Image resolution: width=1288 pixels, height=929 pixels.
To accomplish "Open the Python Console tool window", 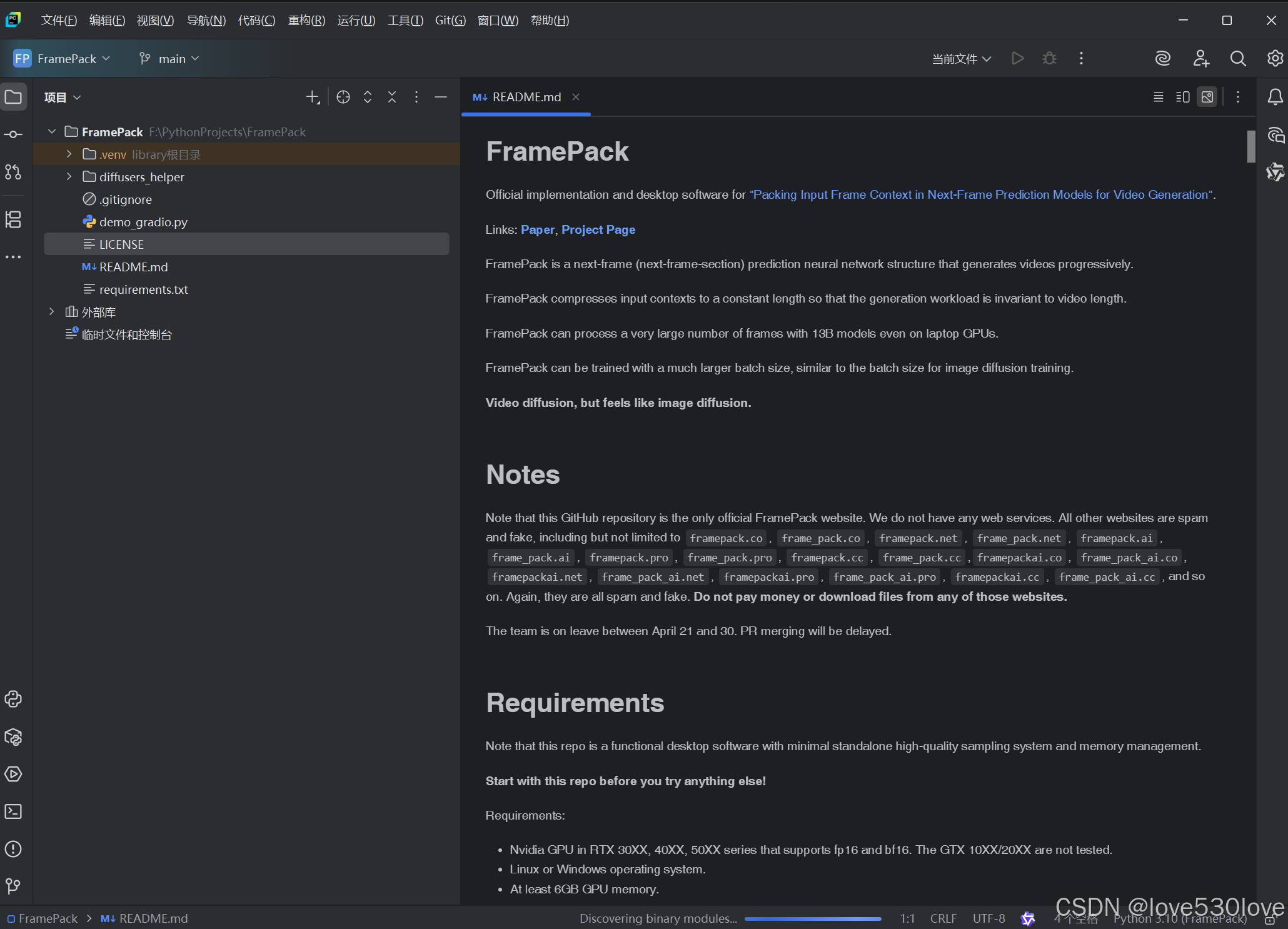I will 13,699.
